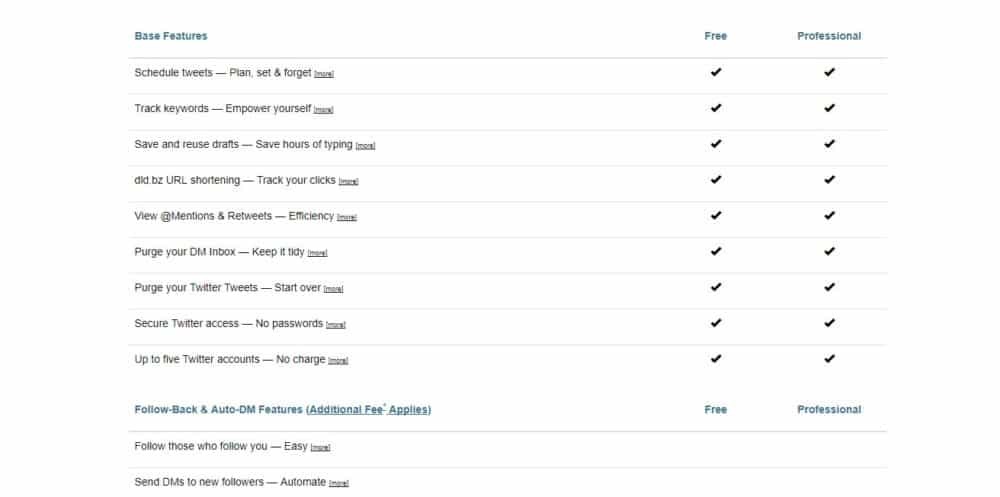Viewport: 1000px width, 497px height.
Task: Open the Additional Fee Applies link
Action: (x=369, y=410)
